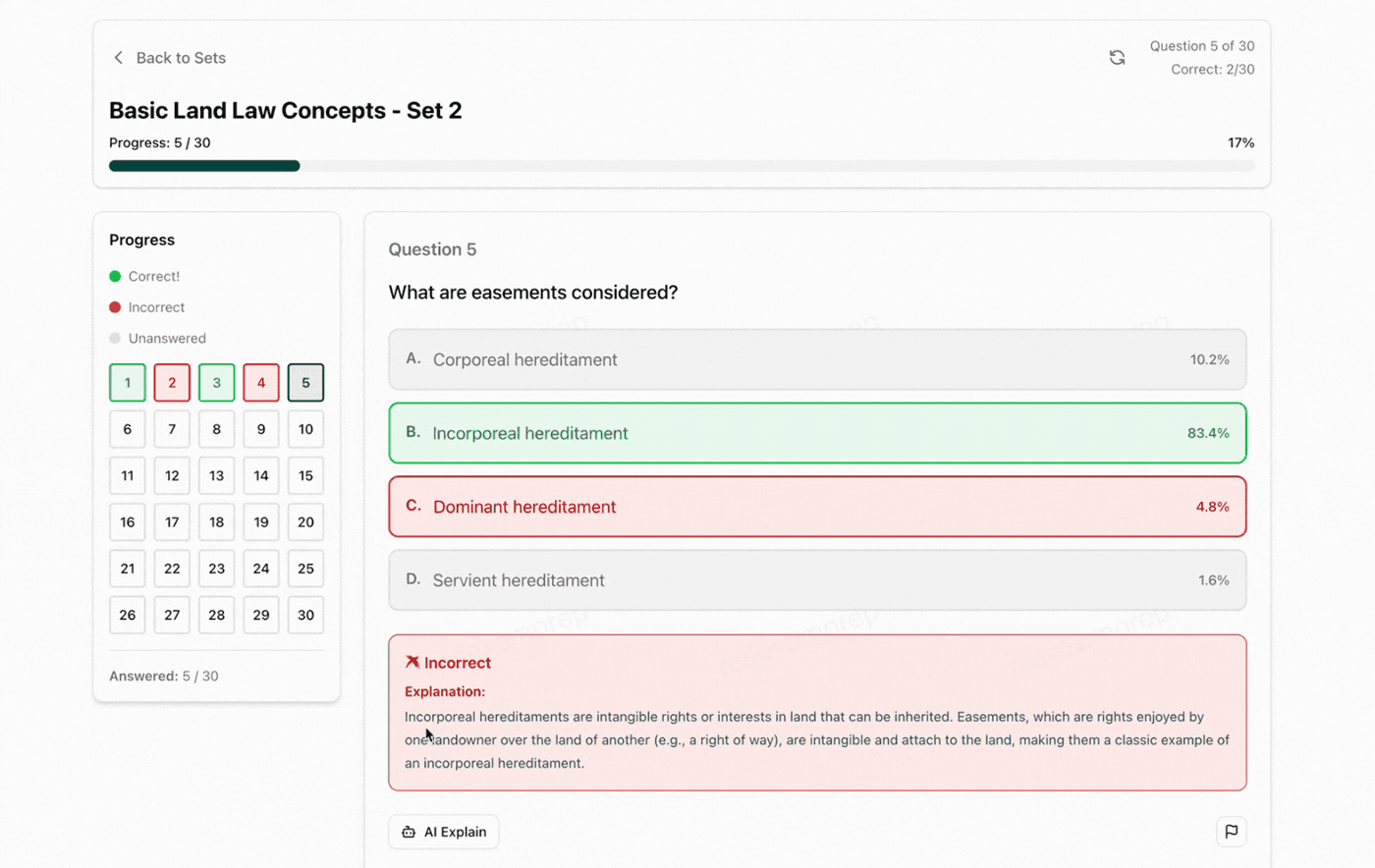Navigate to question 28
The height and width of the screenshot is (868, 1375).
(x=217, y=615)
